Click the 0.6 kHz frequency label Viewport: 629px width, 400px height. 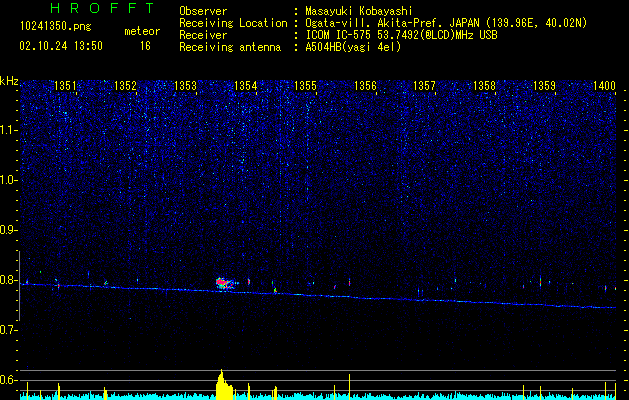(x=8, y=380)
